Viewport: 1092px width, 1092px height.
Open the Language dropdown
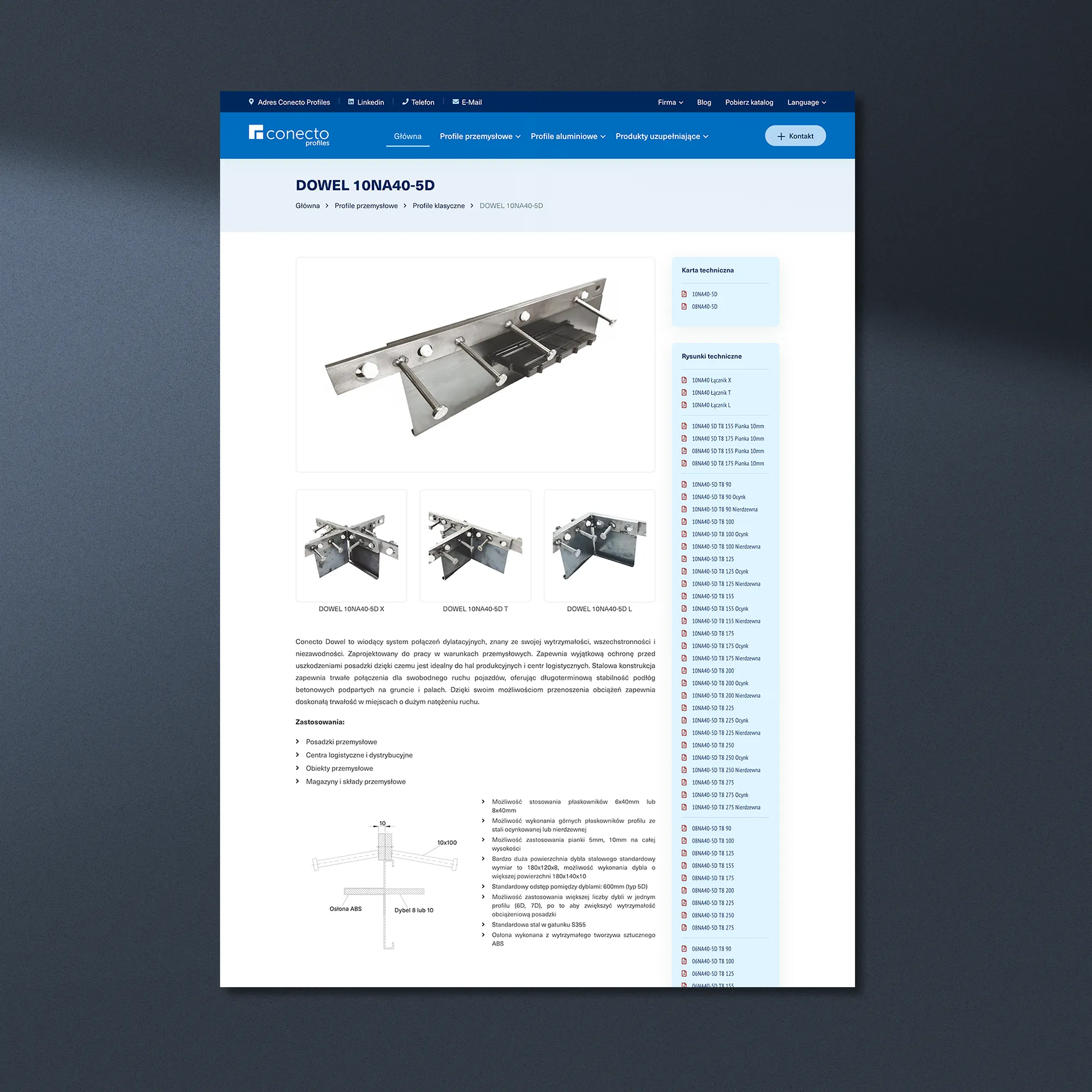tap(806, 102)
